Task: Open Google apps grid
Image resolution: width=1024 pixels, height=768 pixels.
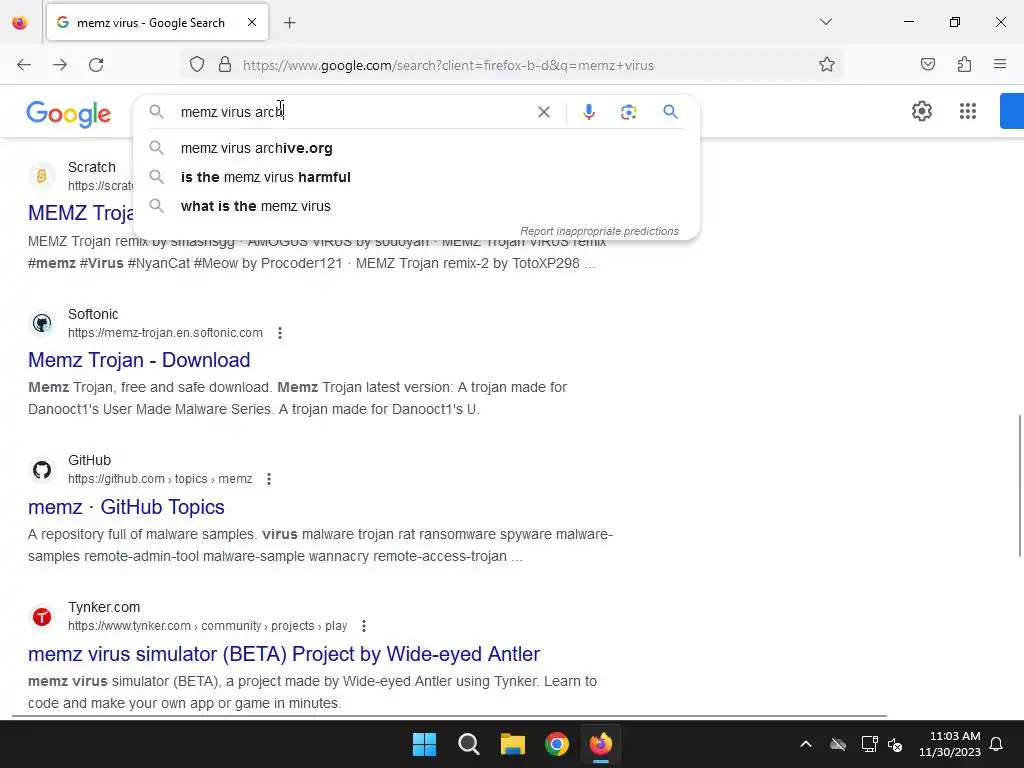Action: tap(968, 111)
